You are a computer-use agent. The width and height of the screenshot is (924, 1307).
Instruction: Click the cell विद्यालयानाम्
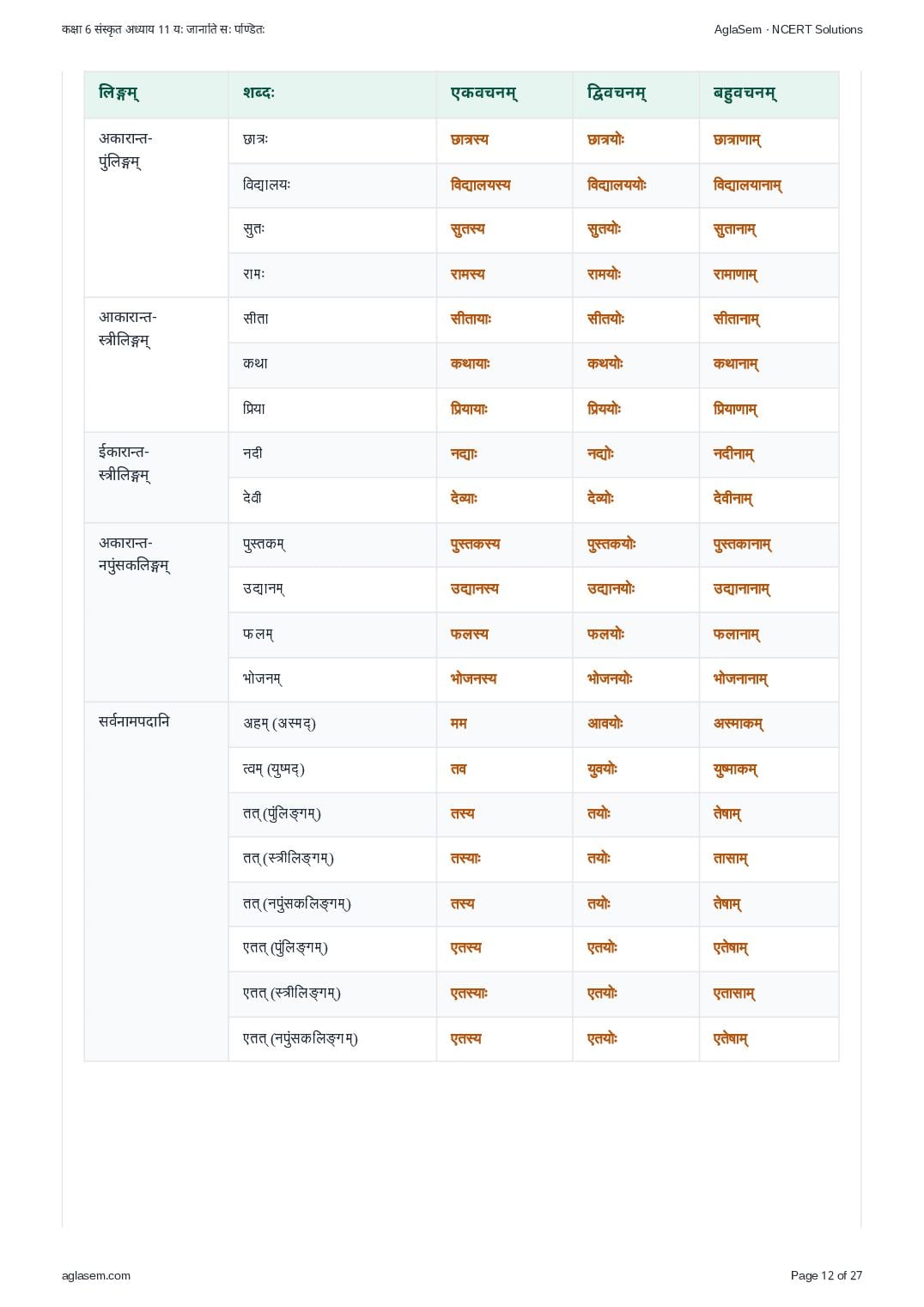coord(748,185)
